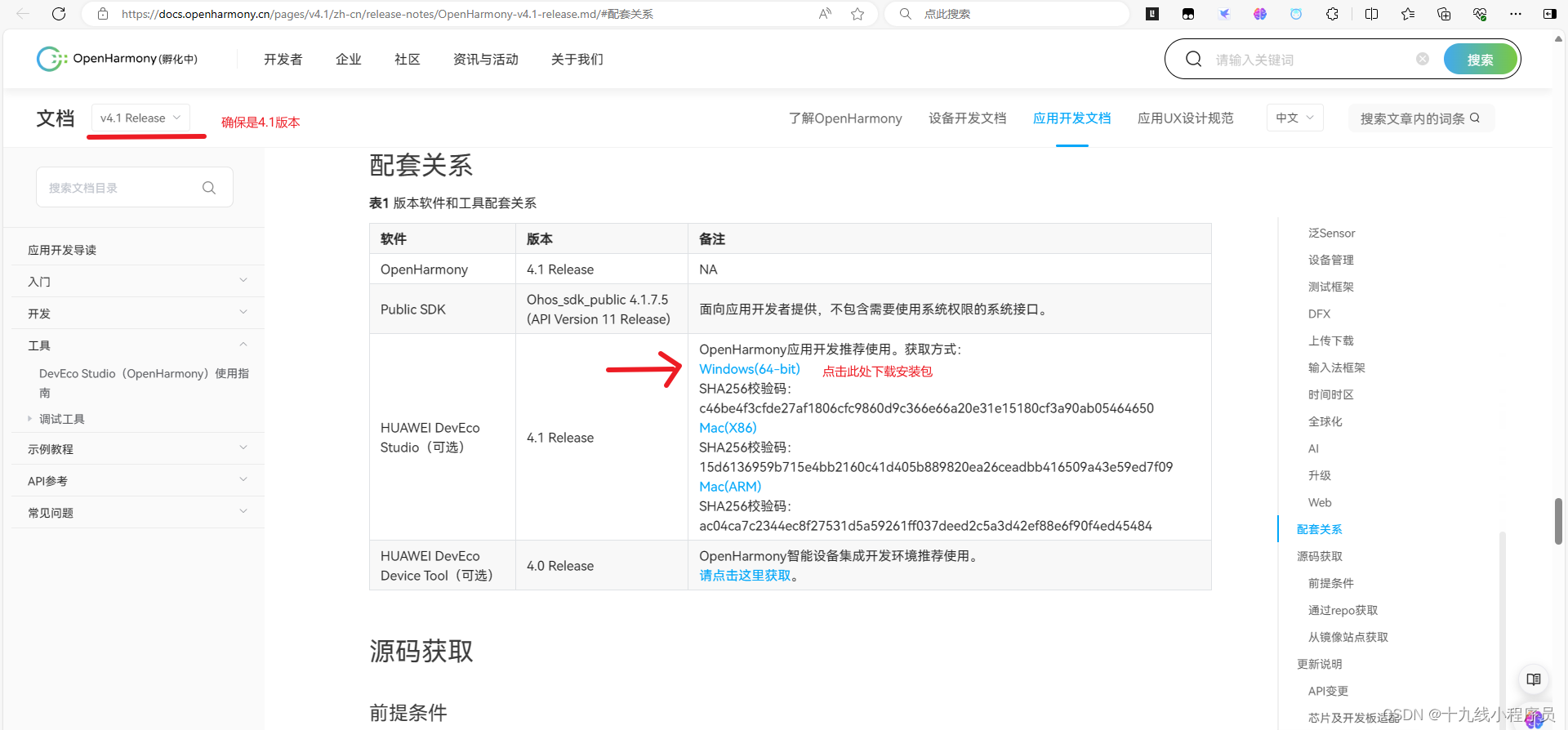Switch to 了解OpenHarmony tab
1568x730 pixels.
845,118
